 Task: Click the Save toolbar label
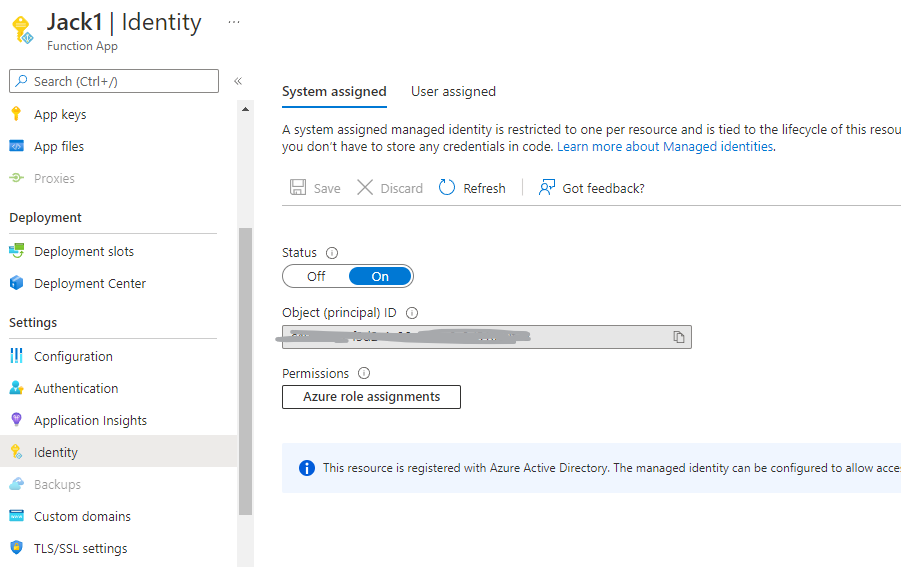(x=327, y=188)
